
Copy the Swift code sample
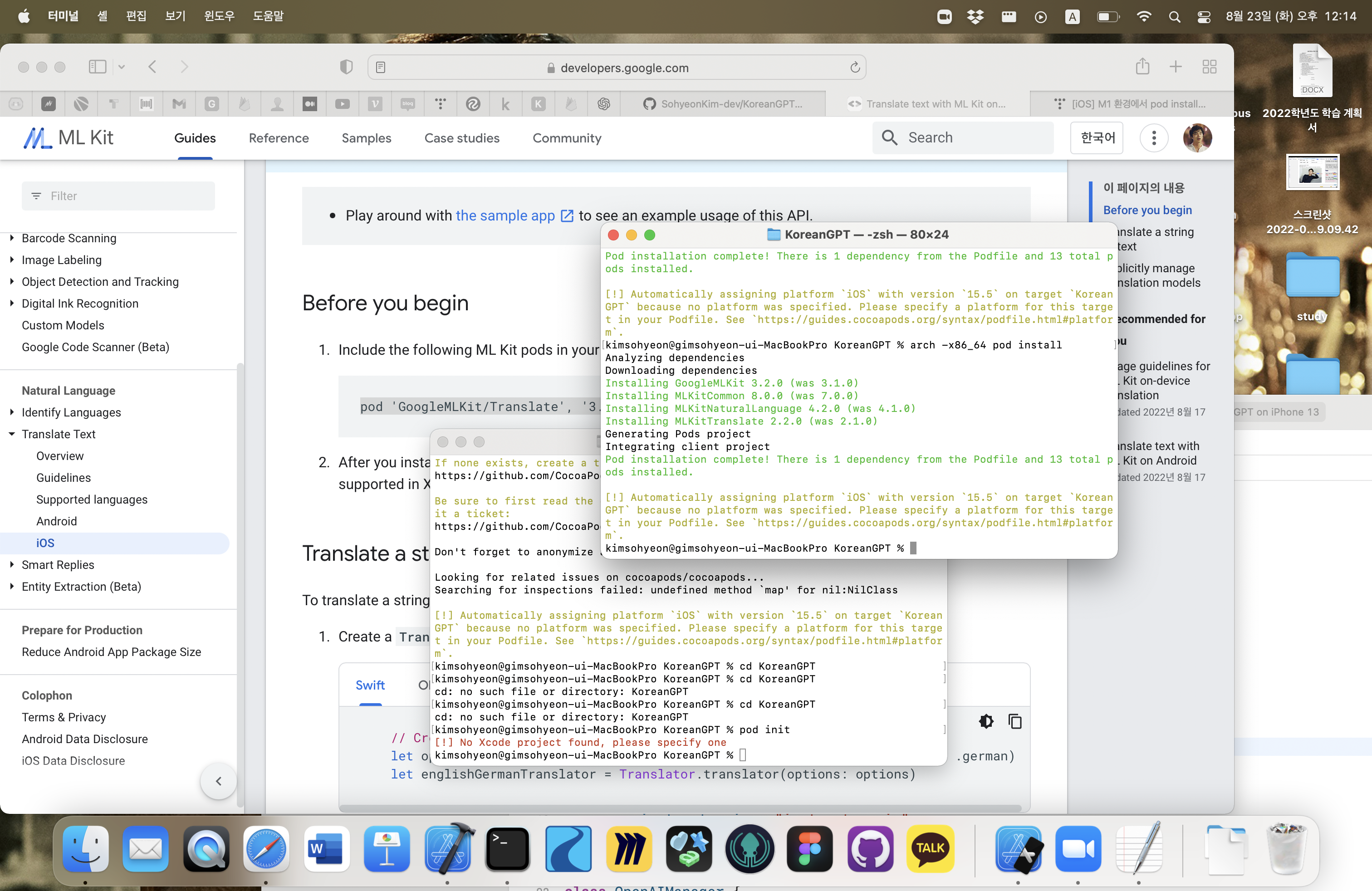pyautogui.click(x=1014, y=721)
